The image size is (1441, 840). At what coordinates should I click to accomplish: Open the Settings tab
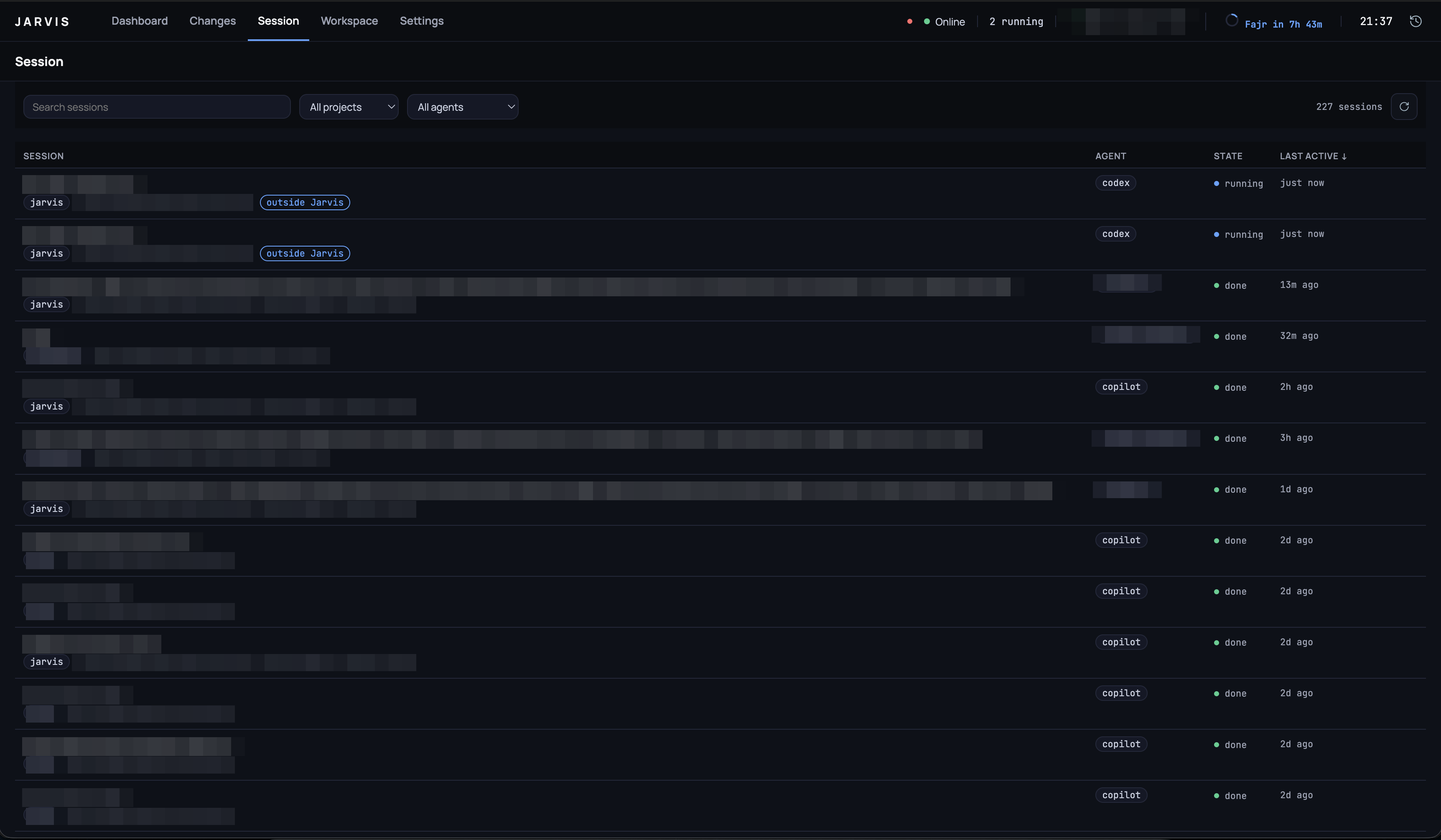[421, 20]
